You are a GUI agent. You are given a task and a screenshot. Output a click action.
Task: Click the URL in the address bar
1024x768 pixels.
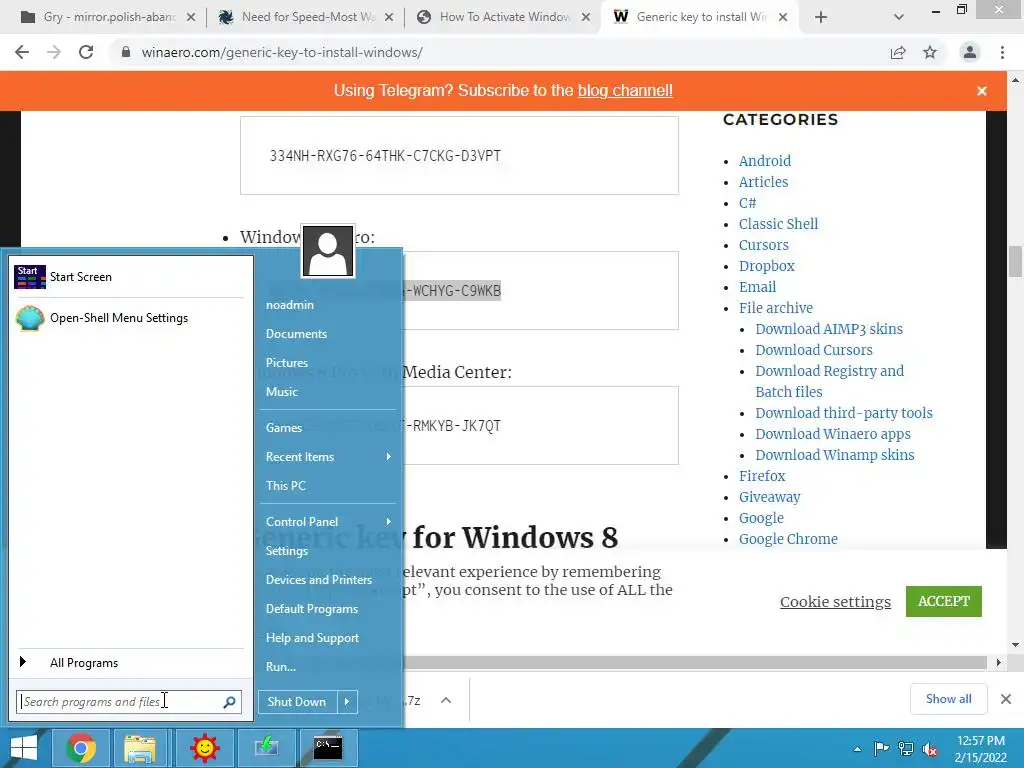pyautogui.click(x=282, y=52)
